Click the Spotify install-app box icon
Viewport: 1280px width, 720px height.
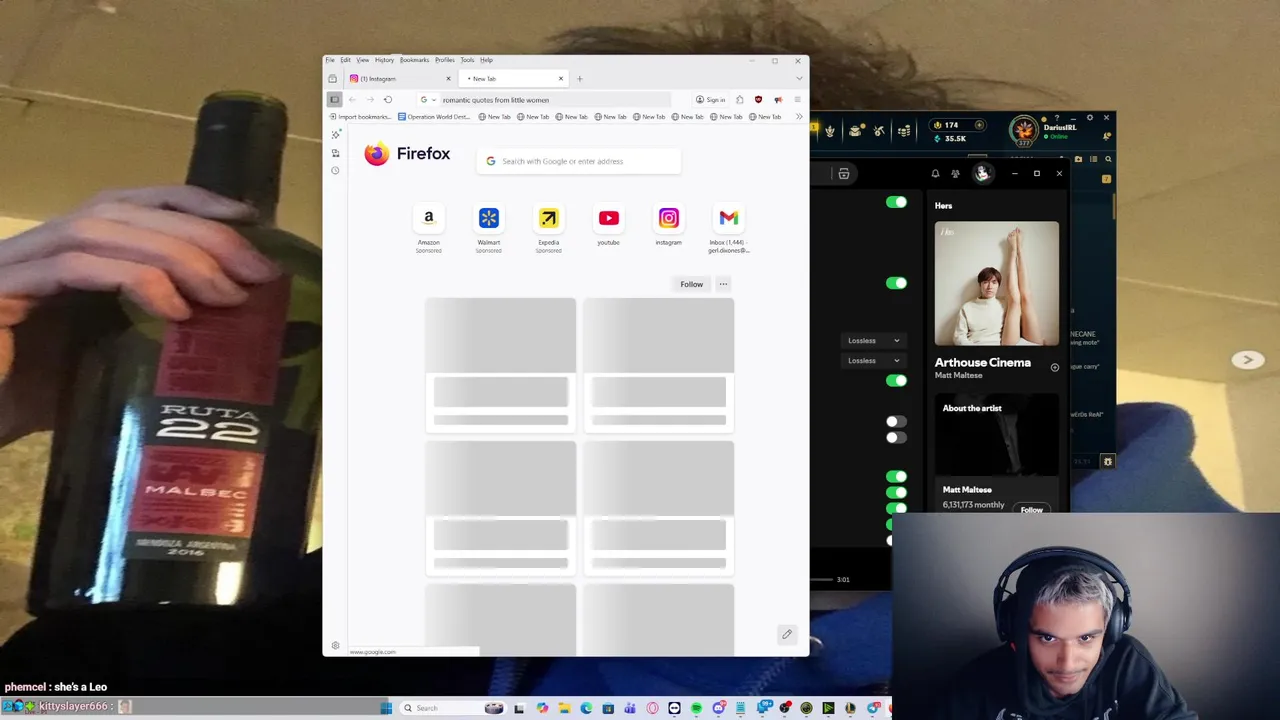tap(844, 174)
